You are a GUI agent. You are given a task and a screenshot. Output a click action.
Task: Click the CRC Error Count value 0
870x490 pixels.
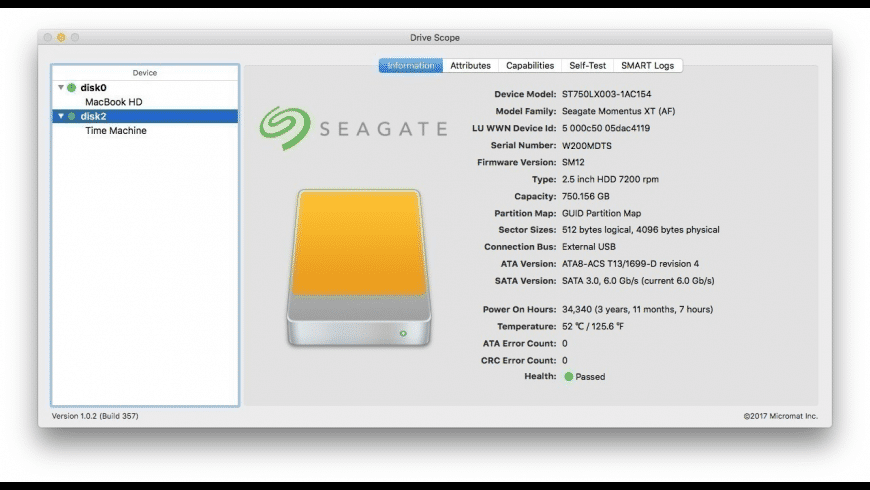click(x=565, y=361)
